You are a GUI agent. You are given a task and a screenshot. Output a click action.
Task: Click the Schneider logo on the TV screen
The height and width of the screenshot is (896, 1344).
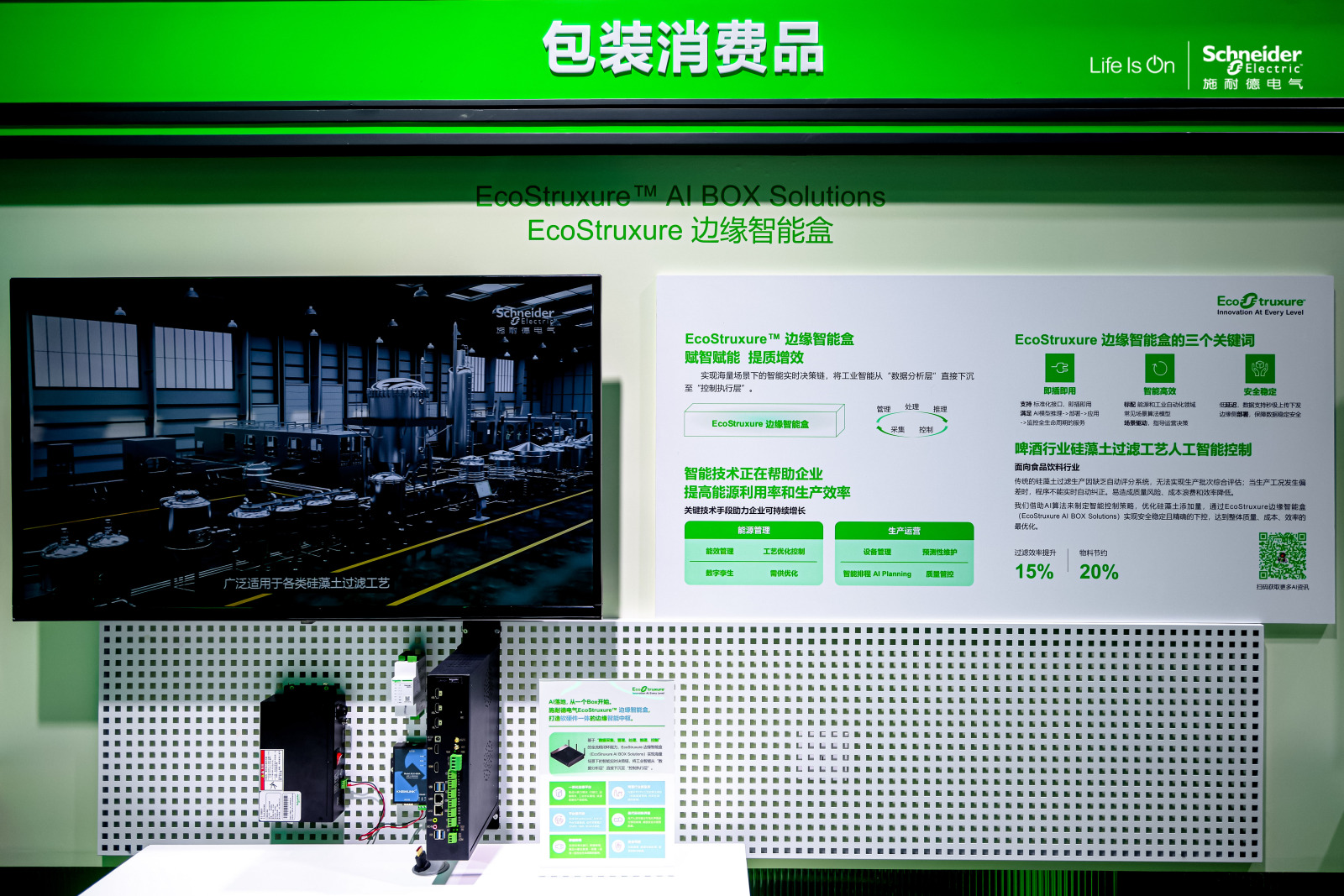525,320
